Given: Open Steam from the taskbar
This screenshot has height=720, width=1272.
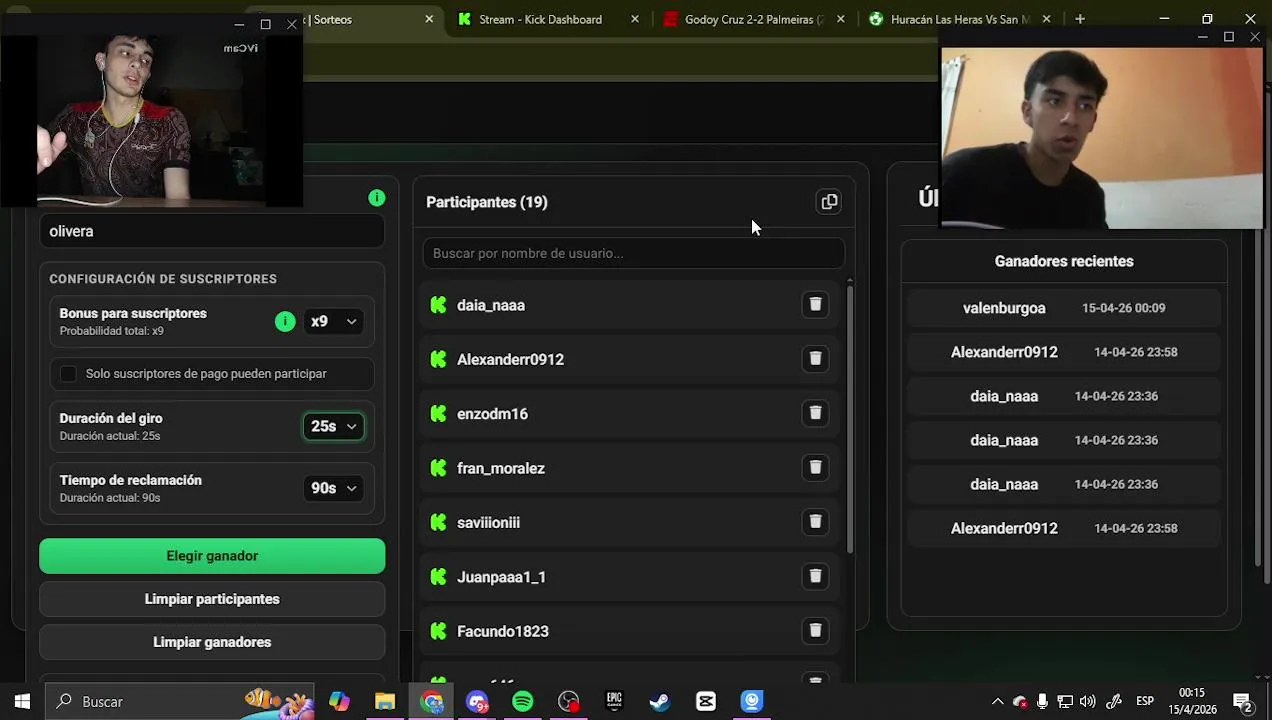Looking at the screenshot, I should click(x=660, y=701).
